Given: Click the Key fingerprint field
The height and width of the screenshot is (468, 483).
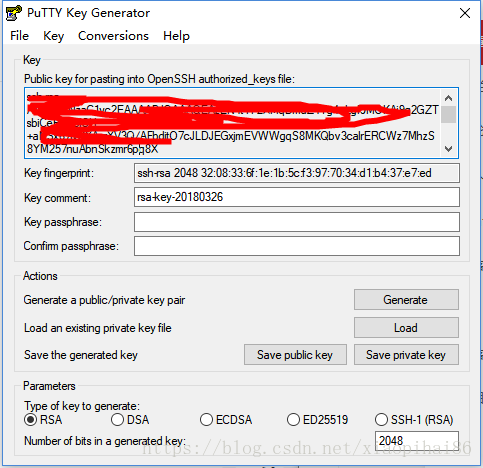Looking at the screenshot, I should (297, 173).
